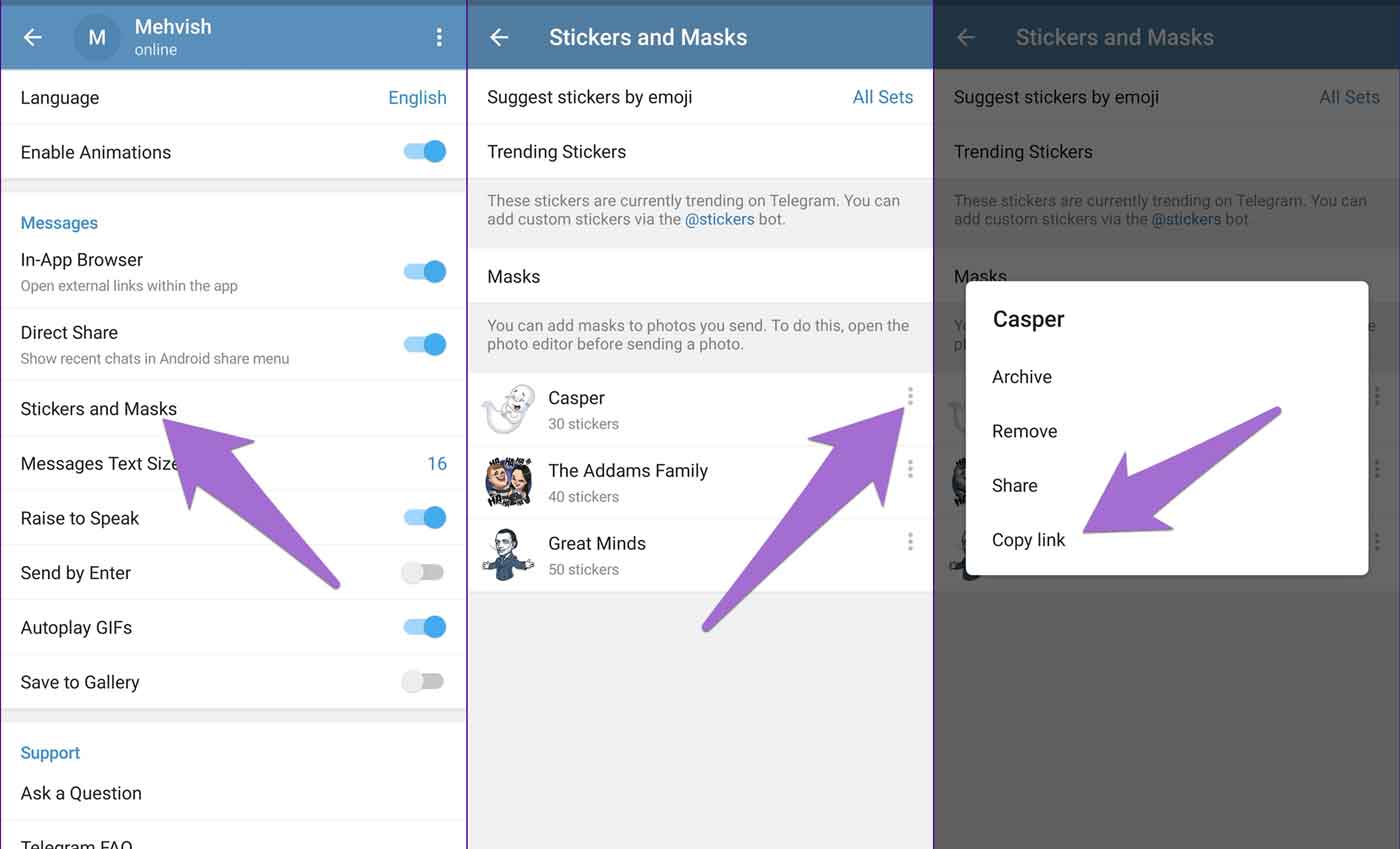The image size is (1400, 849).
Task: Open Trending Stickers
Action: point(700,152)
